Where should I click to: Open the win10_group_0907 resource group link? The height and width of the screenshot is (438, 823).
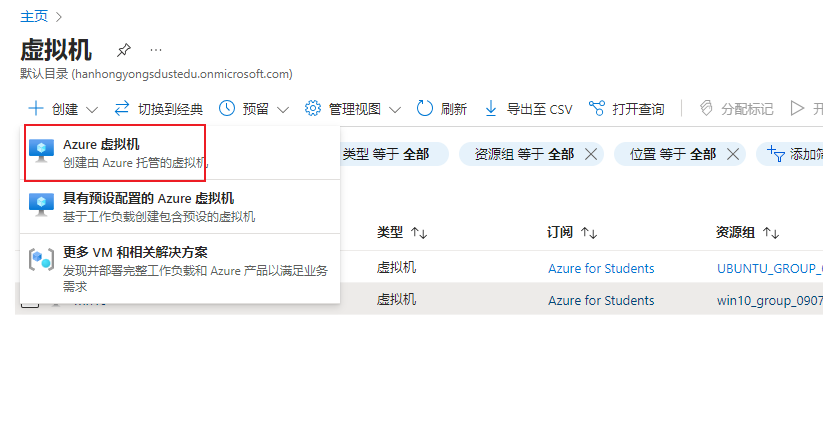click(x=769, y=300)
